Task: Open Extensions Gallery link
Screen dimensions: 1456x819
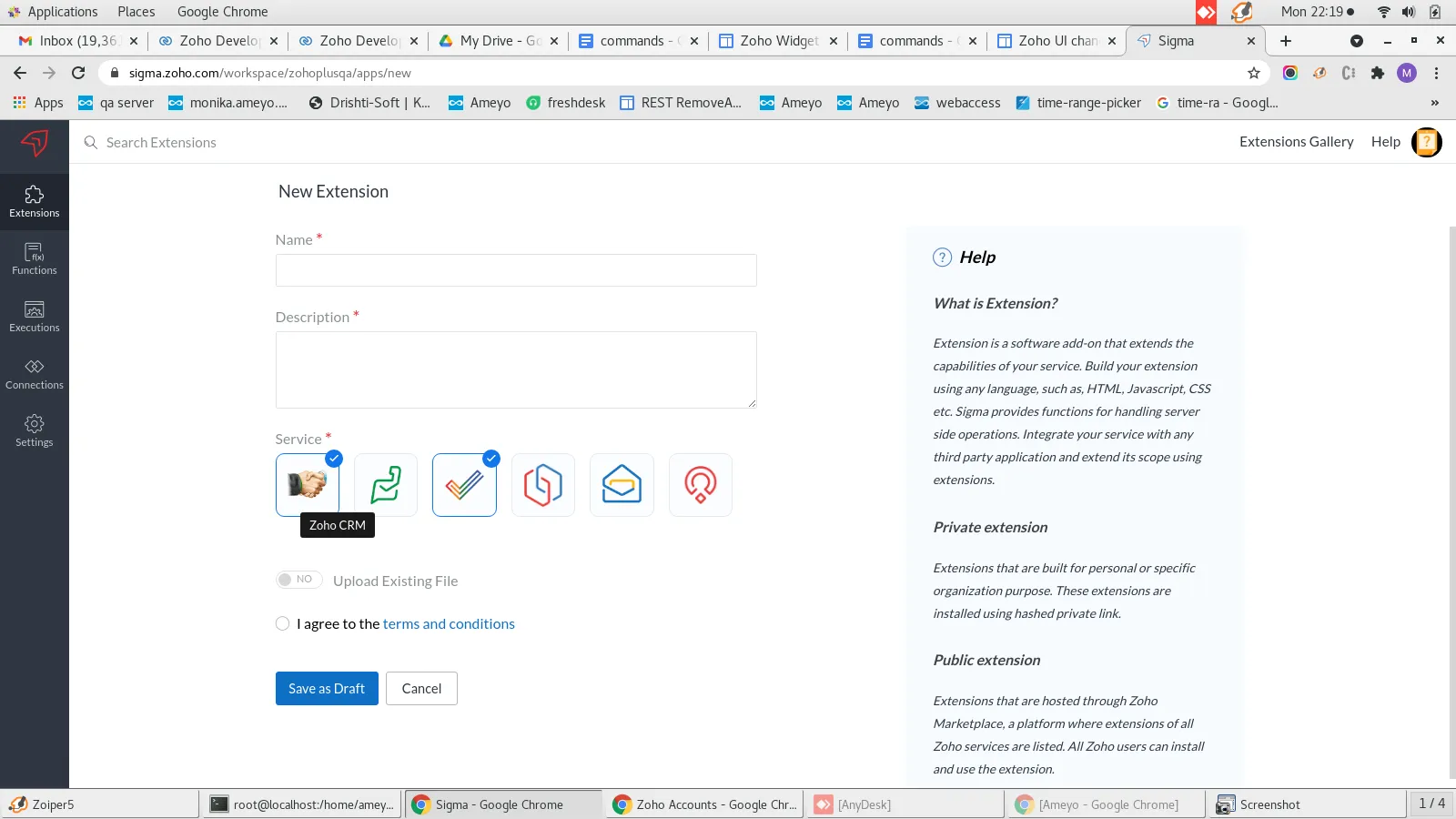Action: click(1297, 142)
